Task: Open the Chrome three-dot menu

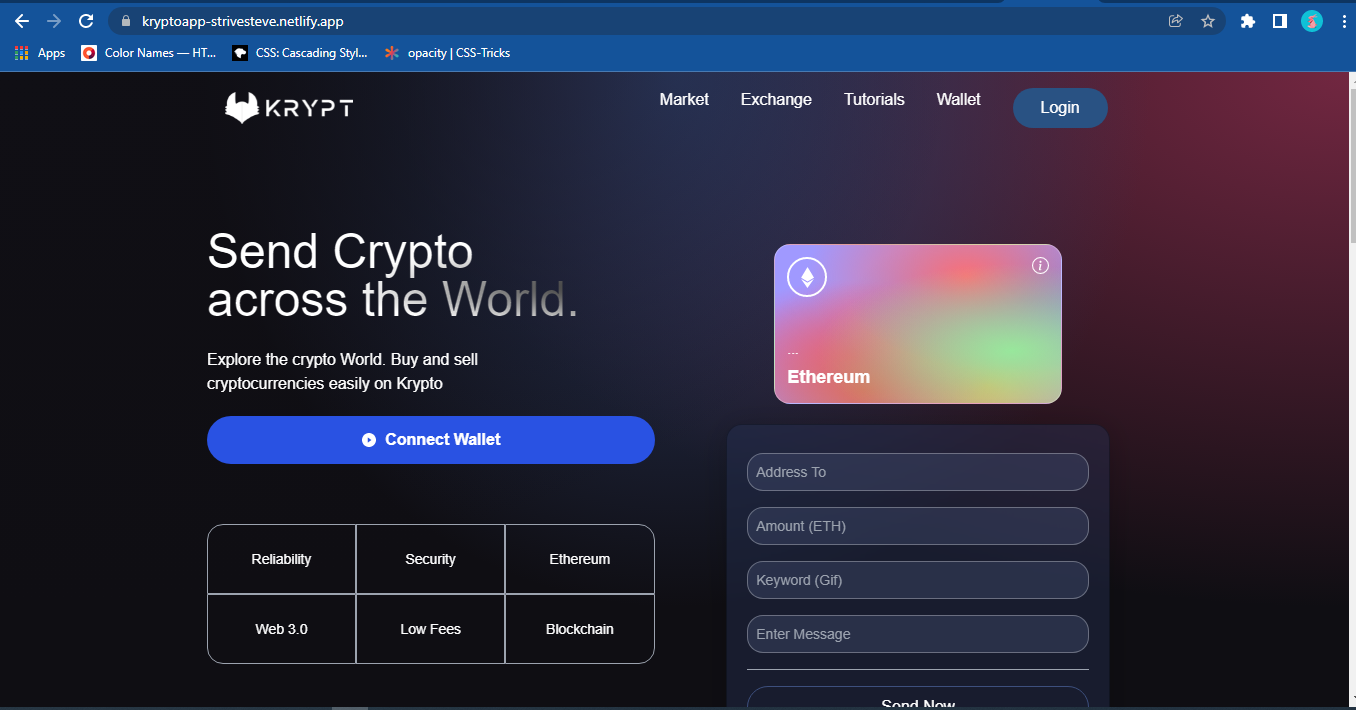Action: pos(1343,21)
